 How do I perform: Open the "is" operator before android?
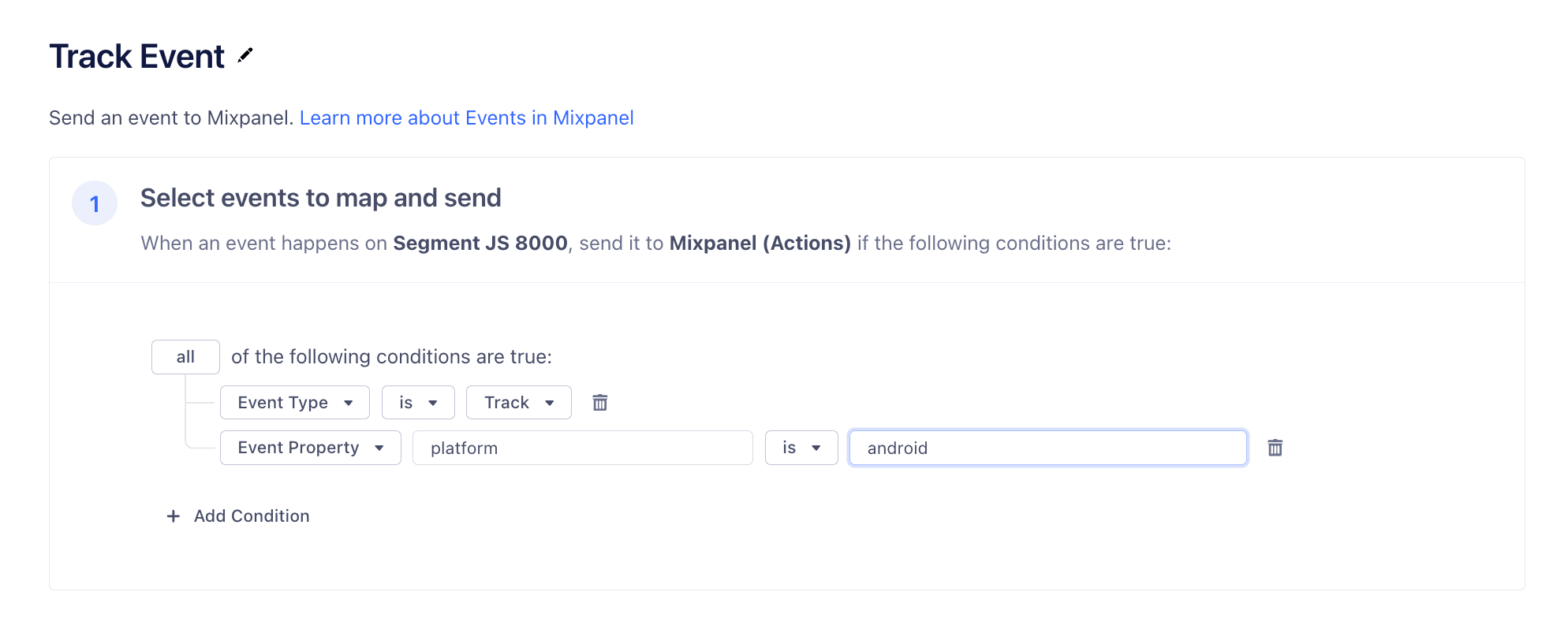click(x=801, y=448)
